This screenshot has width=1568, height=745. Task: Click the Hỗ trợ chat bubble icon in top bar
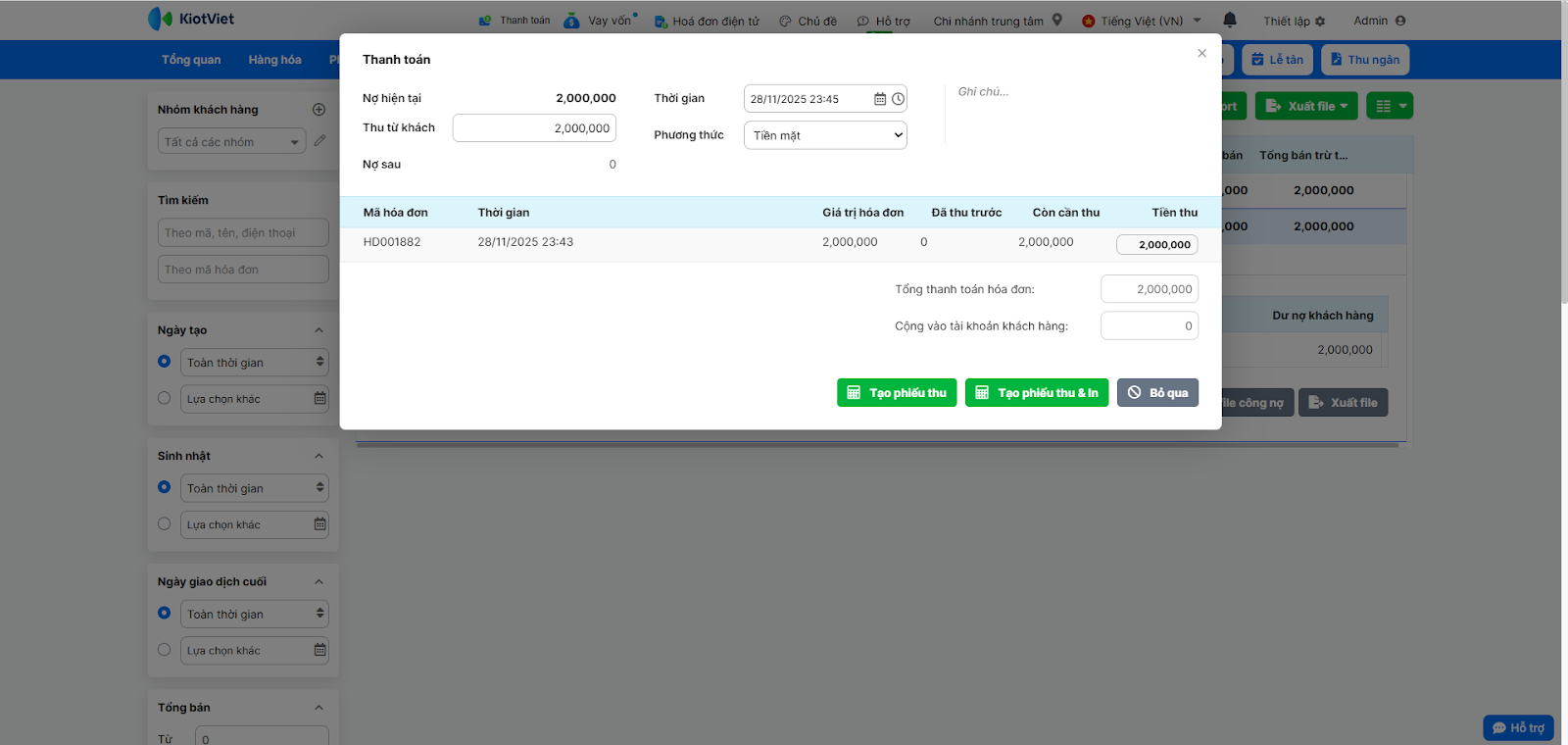862,21
